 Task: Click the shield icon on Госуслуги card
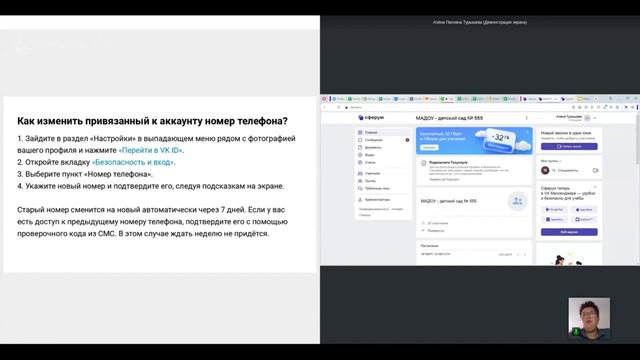pyautogui.click(x=424, y=163)
